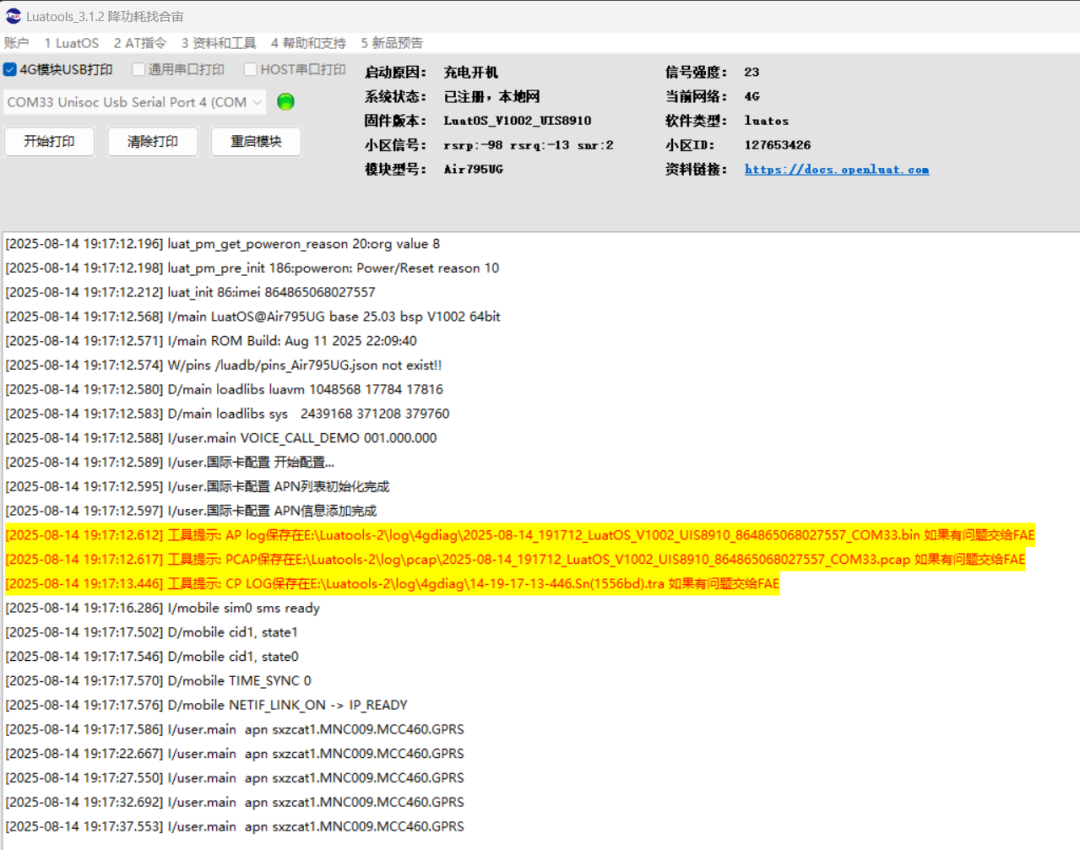
Task: Select the highlighted PCAP保存在 line
Action: tap(515, 559)
